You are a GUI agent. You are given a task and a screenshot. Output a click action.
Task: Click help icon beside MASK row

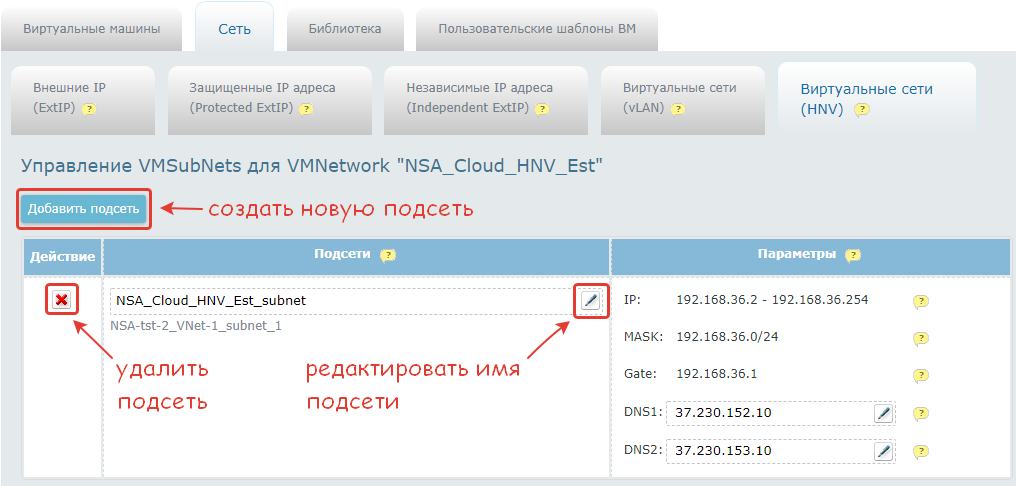coord(921,339)
